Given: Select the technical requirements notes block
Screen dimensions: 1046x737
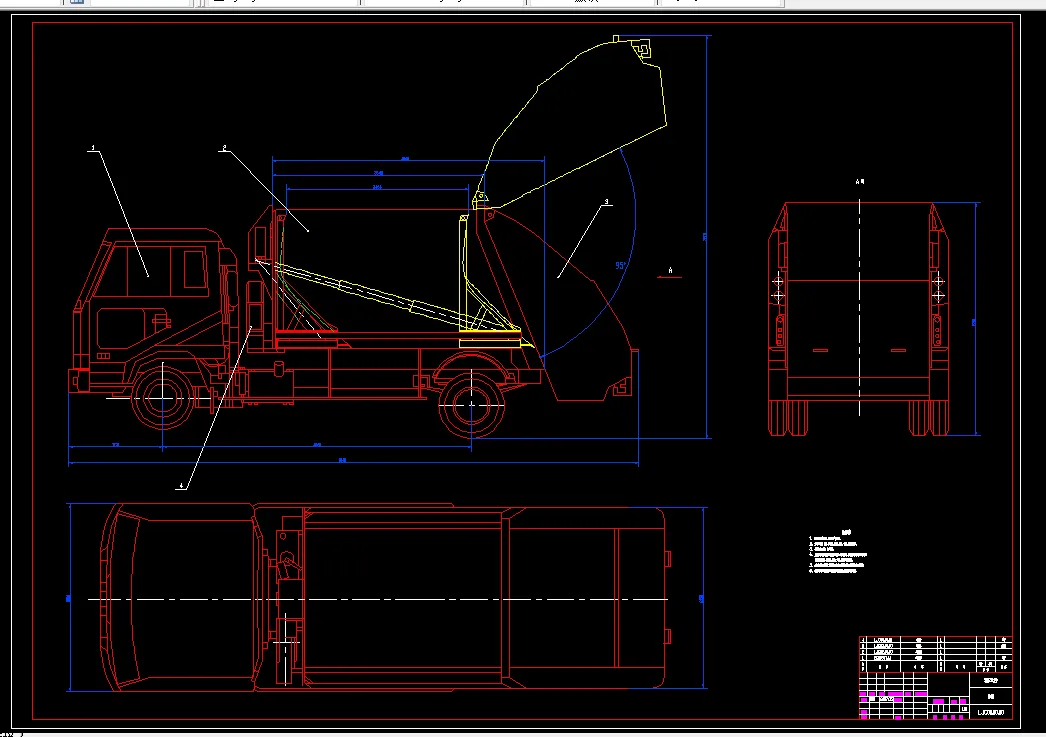Looking at the screenshot, I should (x=838, y=552).
